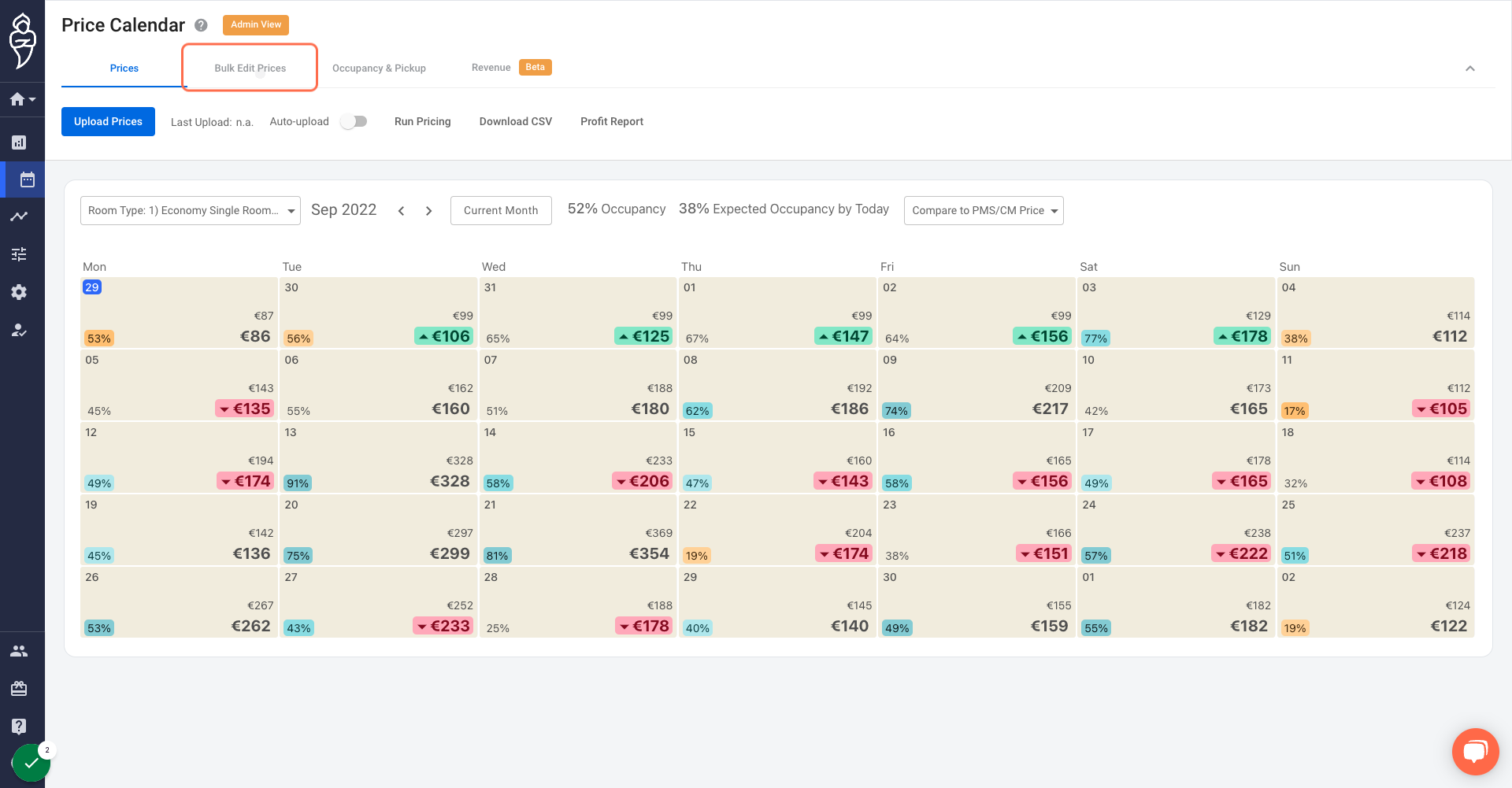Switch to the Prices tab
This screenshot has width=1512, height=788.
(124, 68)
